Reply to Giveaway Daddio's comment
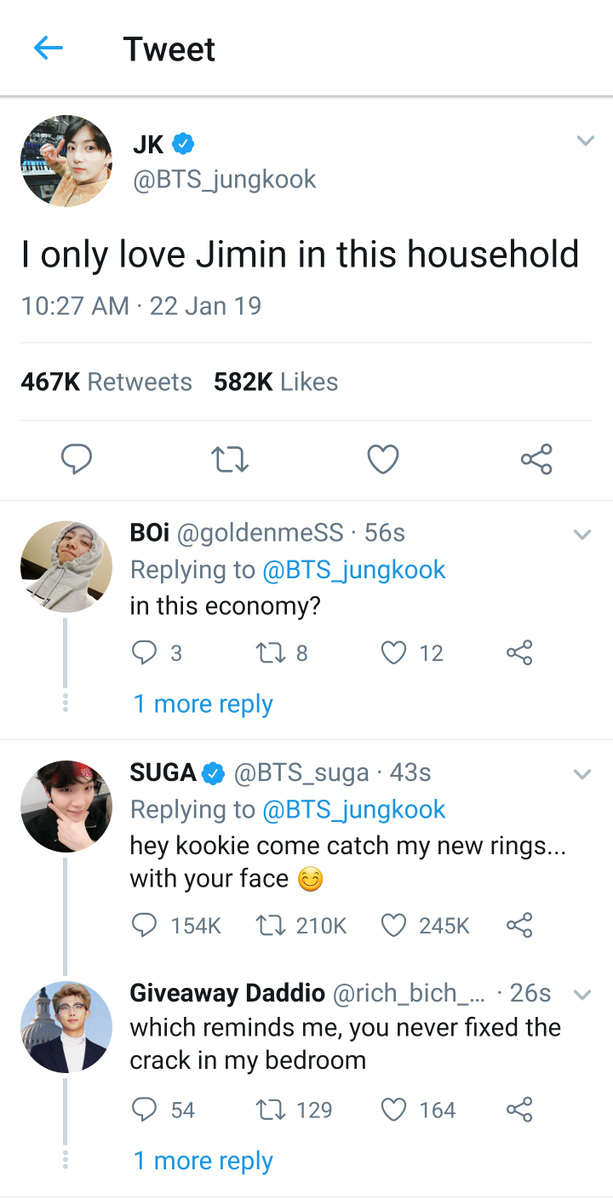This screenshot has height=1200, width=613. [145, 1109]
